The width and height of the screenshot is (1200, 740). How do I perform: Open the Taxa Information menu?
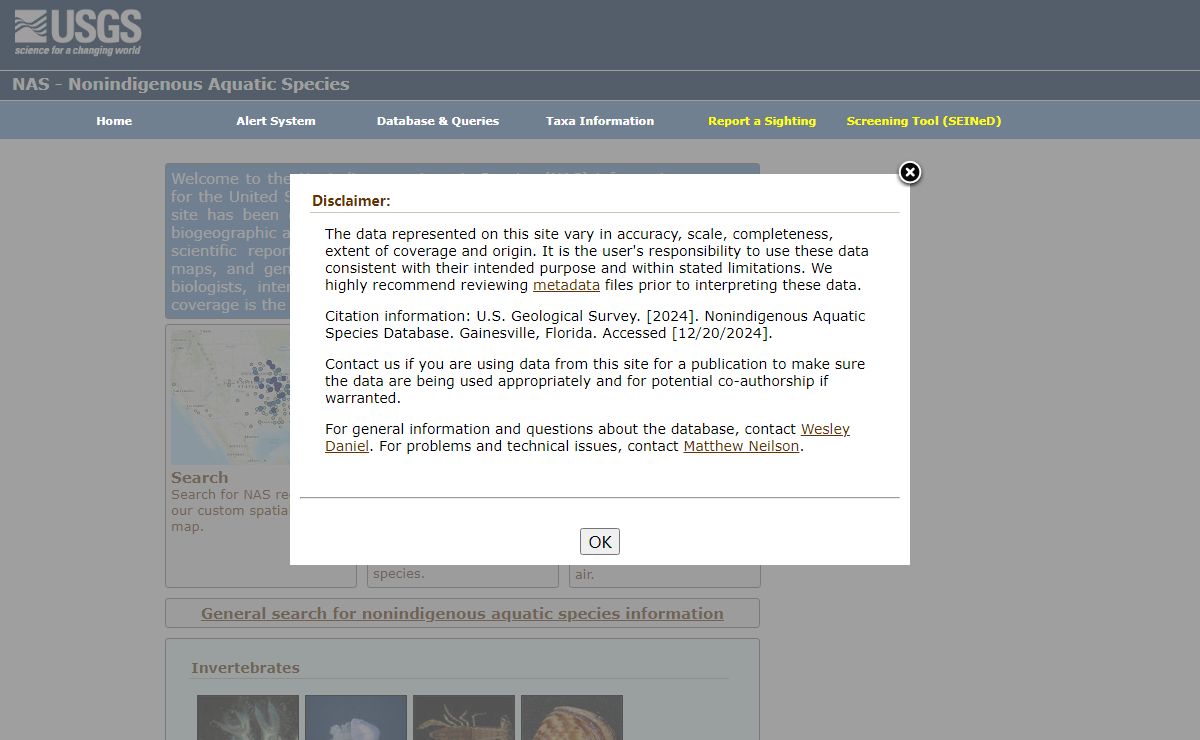tap(600, 121)
